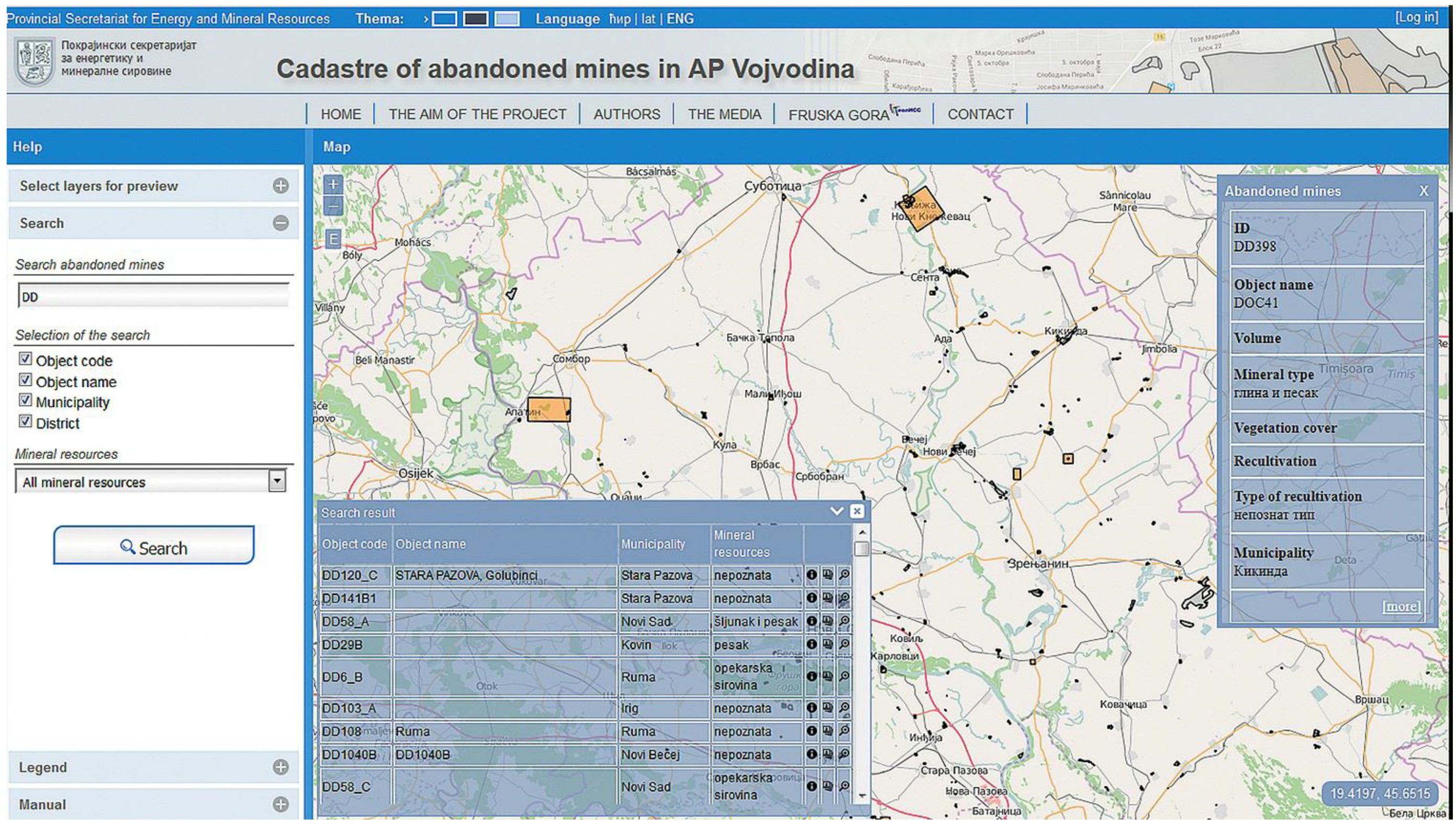Screen dimensions: 1456x827
Task: Click the info icon in the DD1040B row
Action: [811, 754]
